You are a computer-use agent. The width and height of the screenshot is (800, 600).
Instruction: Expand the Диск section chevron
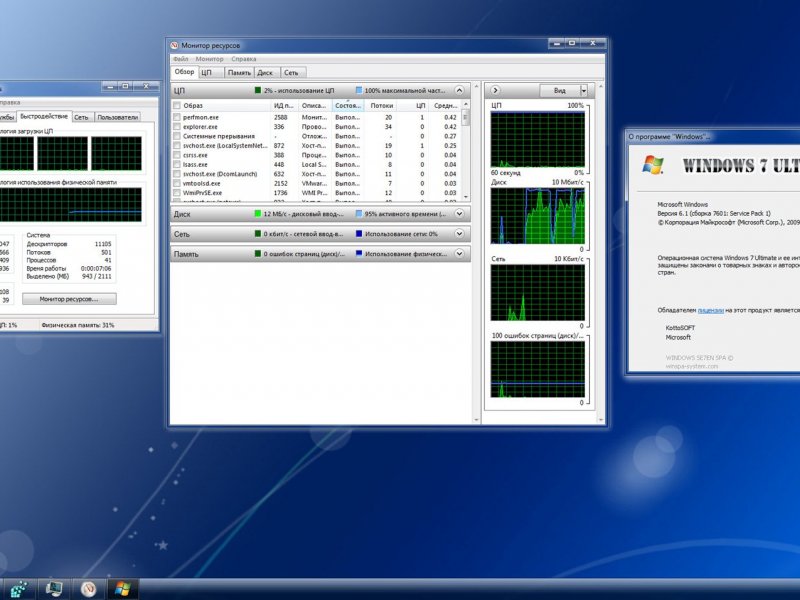click(x=459, y=214)
